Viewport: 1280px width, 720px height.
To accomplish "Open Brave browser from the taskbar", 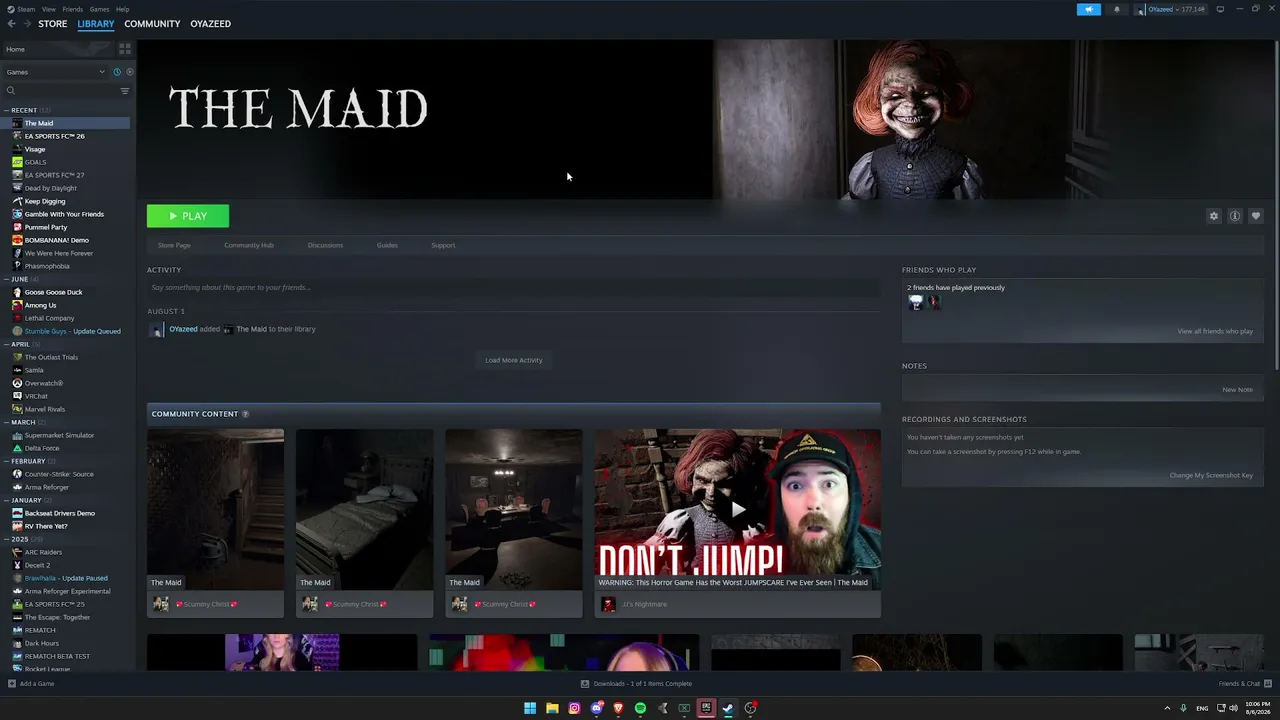I will [618, 708].
